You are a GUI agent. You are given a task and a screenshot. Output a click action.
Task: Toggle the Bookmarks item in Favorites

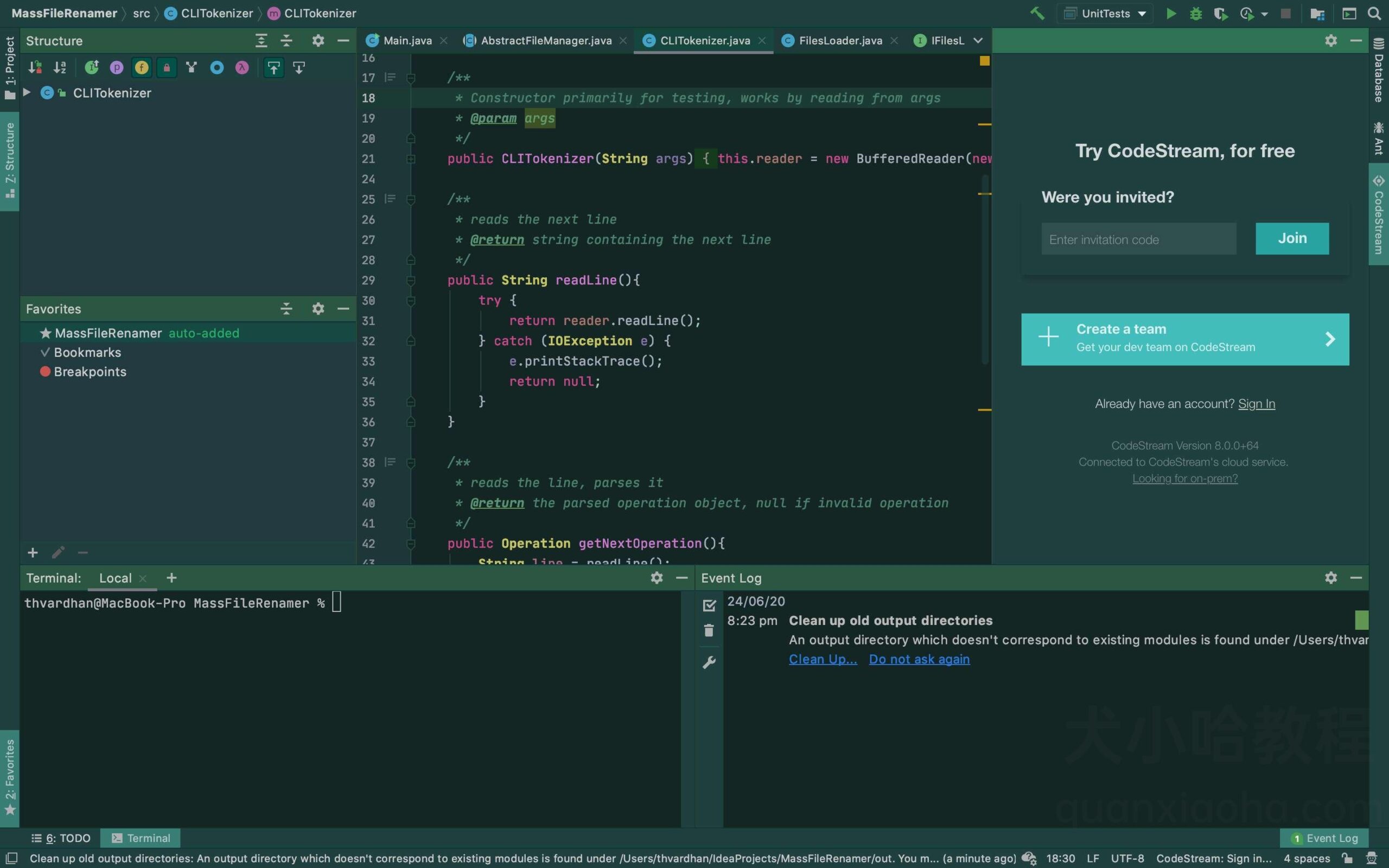tap(87, 353)
